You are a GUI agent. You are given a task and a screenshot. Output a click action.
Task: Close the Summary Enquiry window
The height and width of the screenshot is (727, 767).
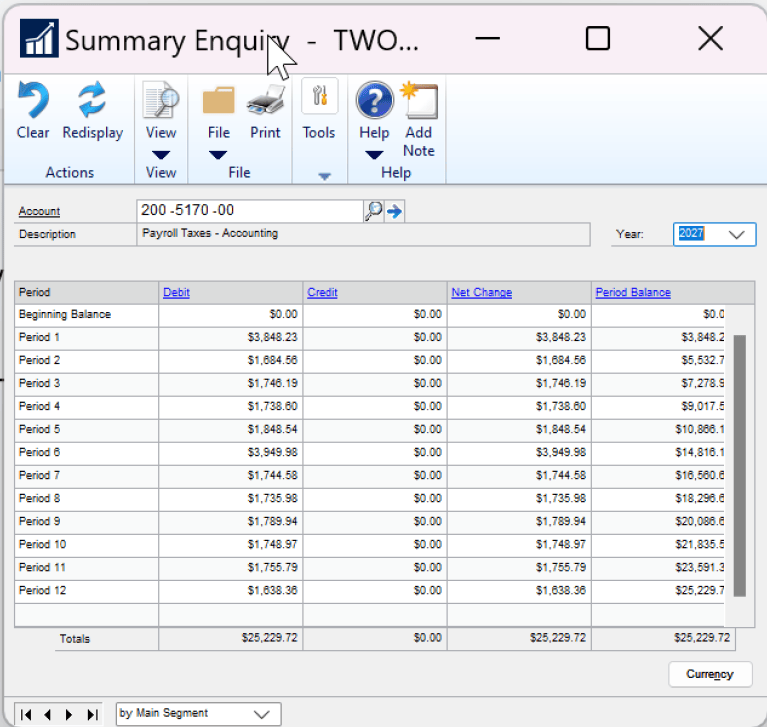(x=710, y=38)
